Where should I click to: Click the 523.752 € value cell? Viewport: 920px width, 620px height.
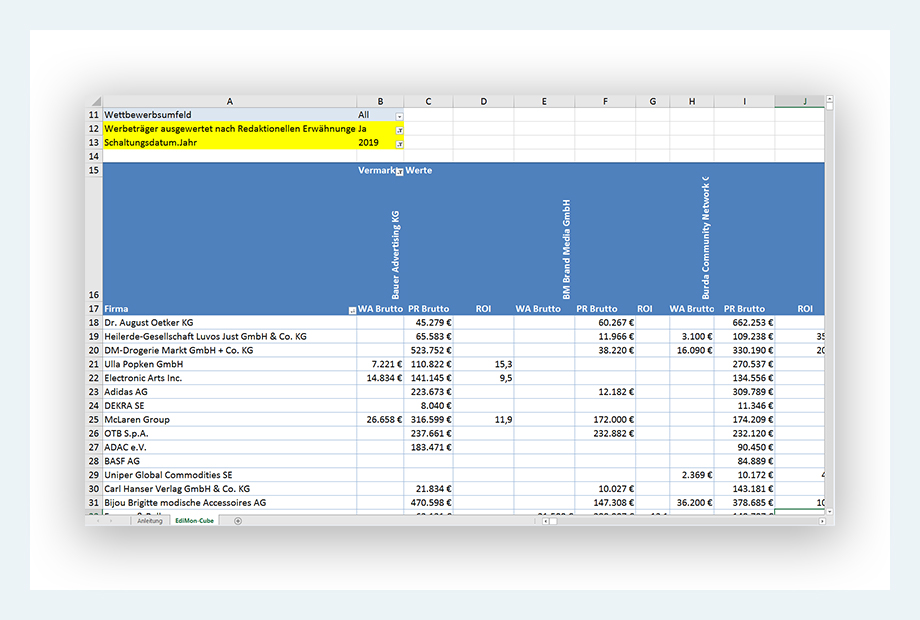tap(428, 350)
